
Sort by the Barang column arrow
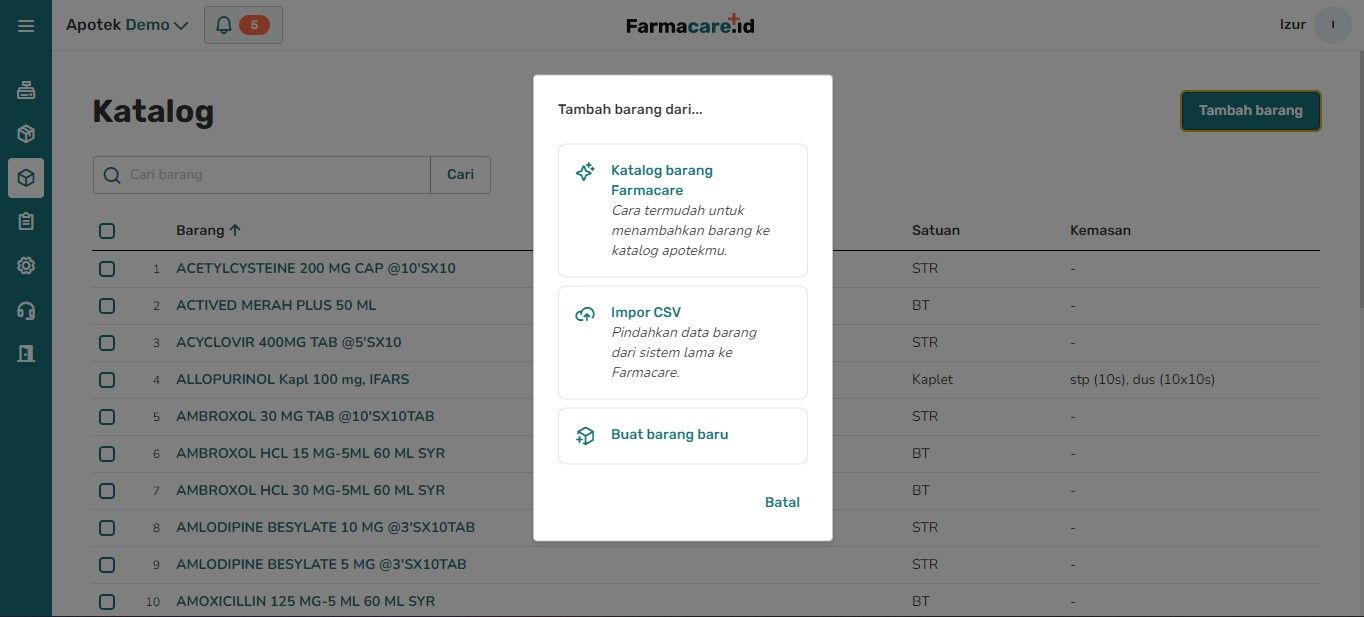point(235,230)
